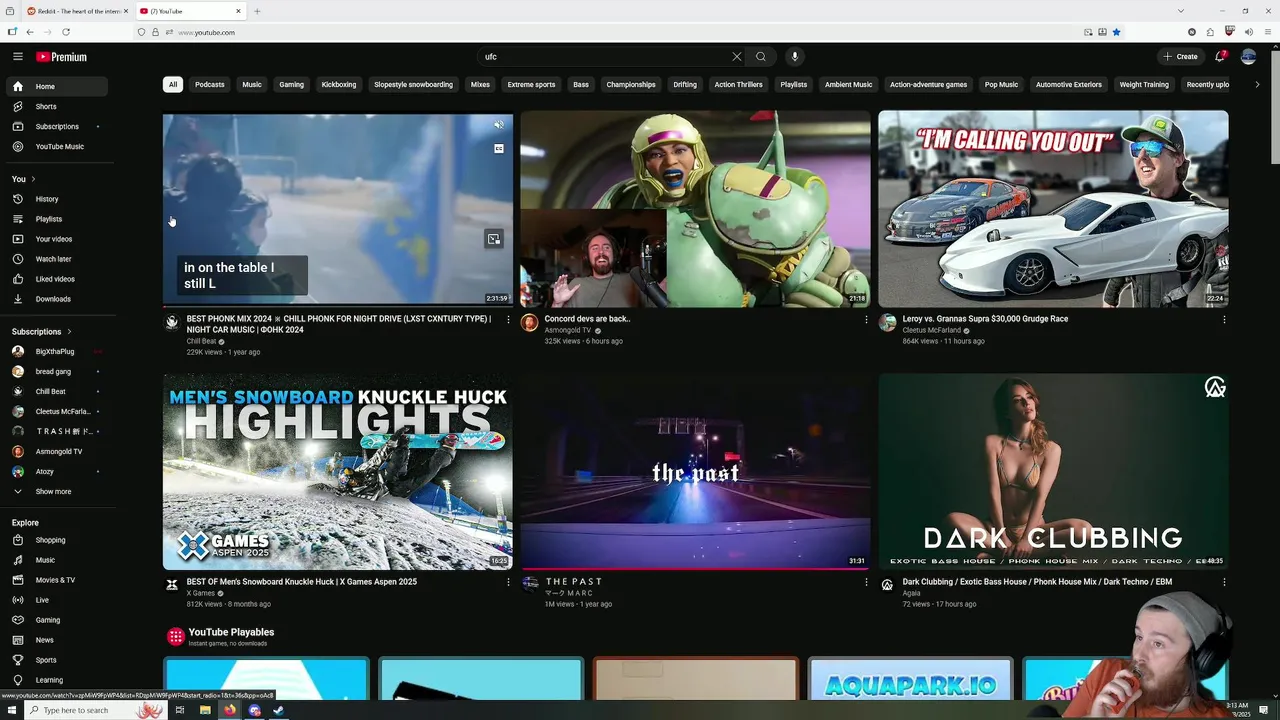Screen dimensions: 1280x720
Task: Select the Gaming filter chip
Action: pos(292,85)
